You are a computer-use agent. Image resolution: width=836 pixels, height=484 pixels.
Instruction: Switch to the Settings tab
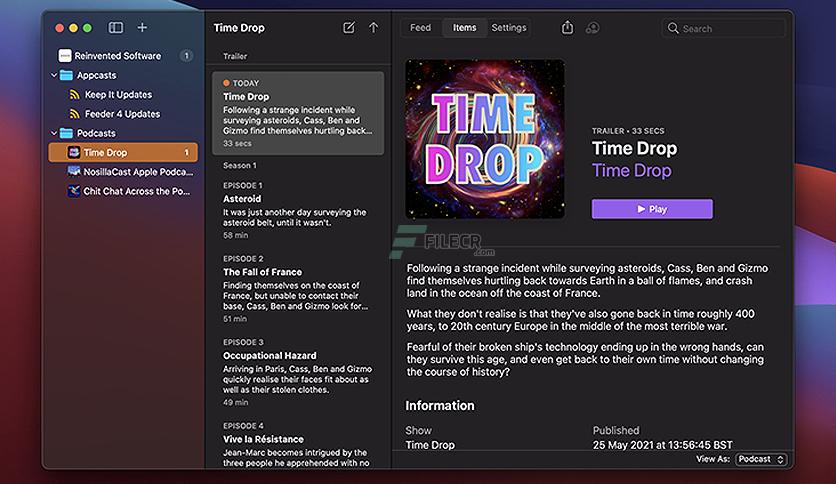click(x=509, y=28)
